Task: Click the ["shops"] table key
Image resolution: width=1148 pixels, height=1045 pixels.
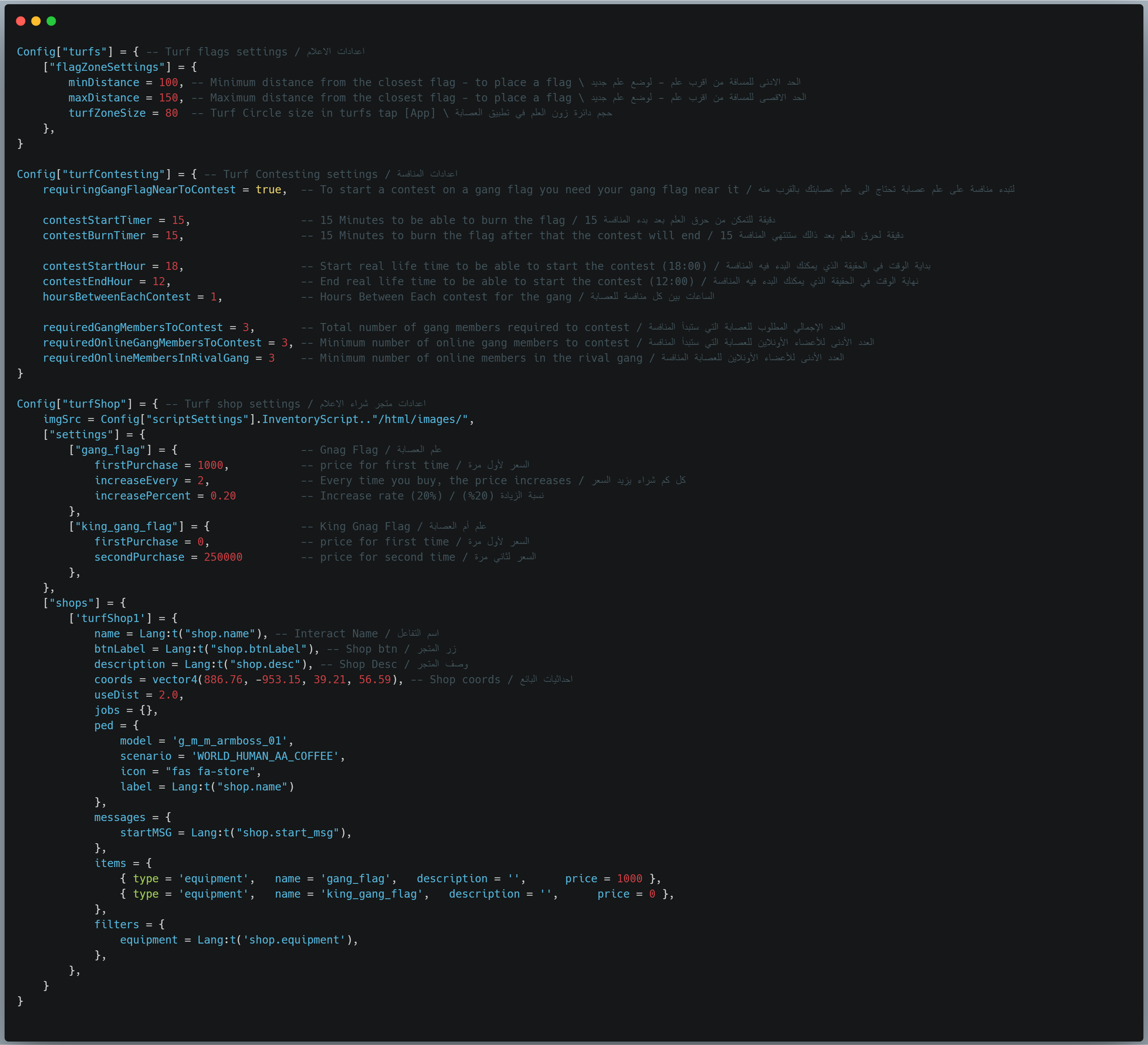Action: pos(72,603)
